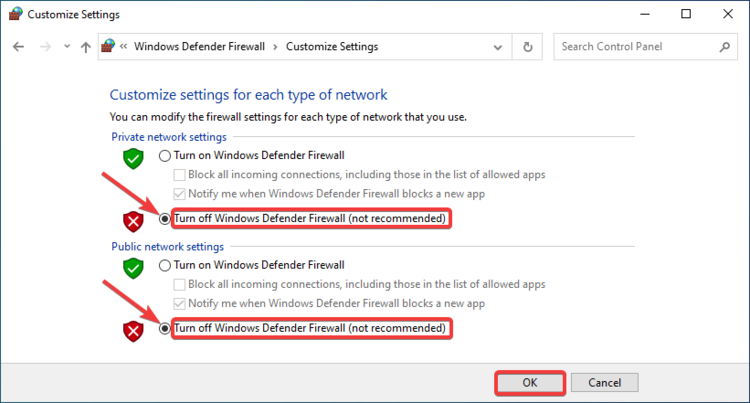Click the forward navigation arrow
Image resolution: width=750 pixels, height=403 pixels.
(45, 47)
